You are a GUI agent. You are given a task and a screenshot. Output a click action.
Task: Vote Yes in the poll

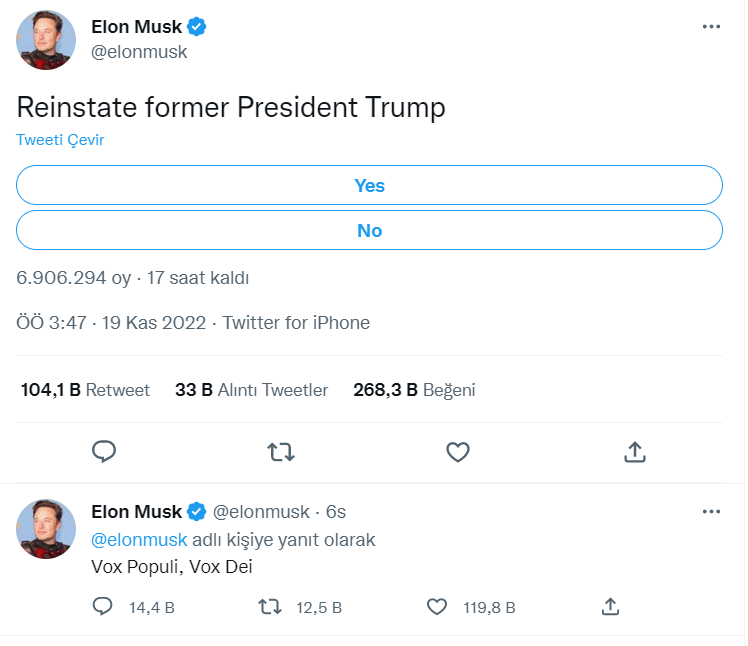pos(369,186)
